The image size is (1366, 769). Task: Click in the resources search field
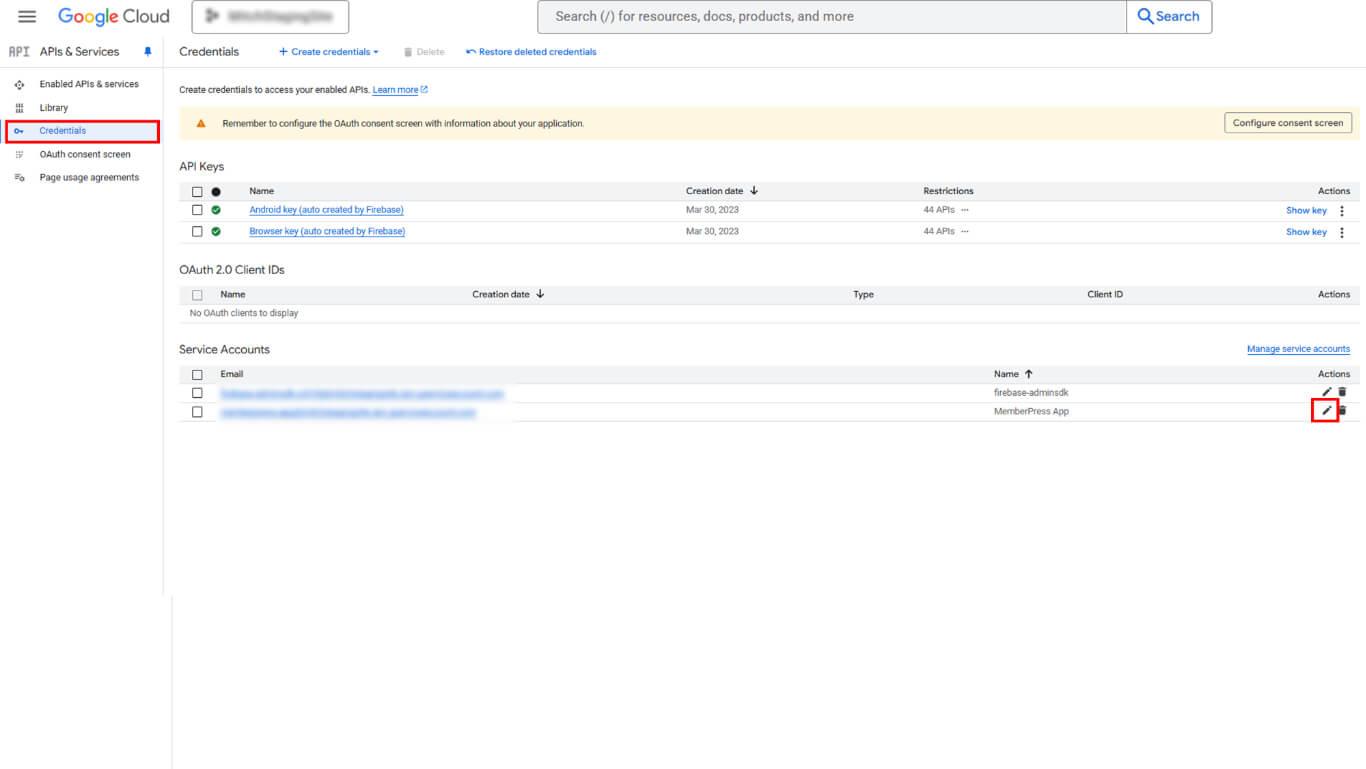click(x=830, y=17)
